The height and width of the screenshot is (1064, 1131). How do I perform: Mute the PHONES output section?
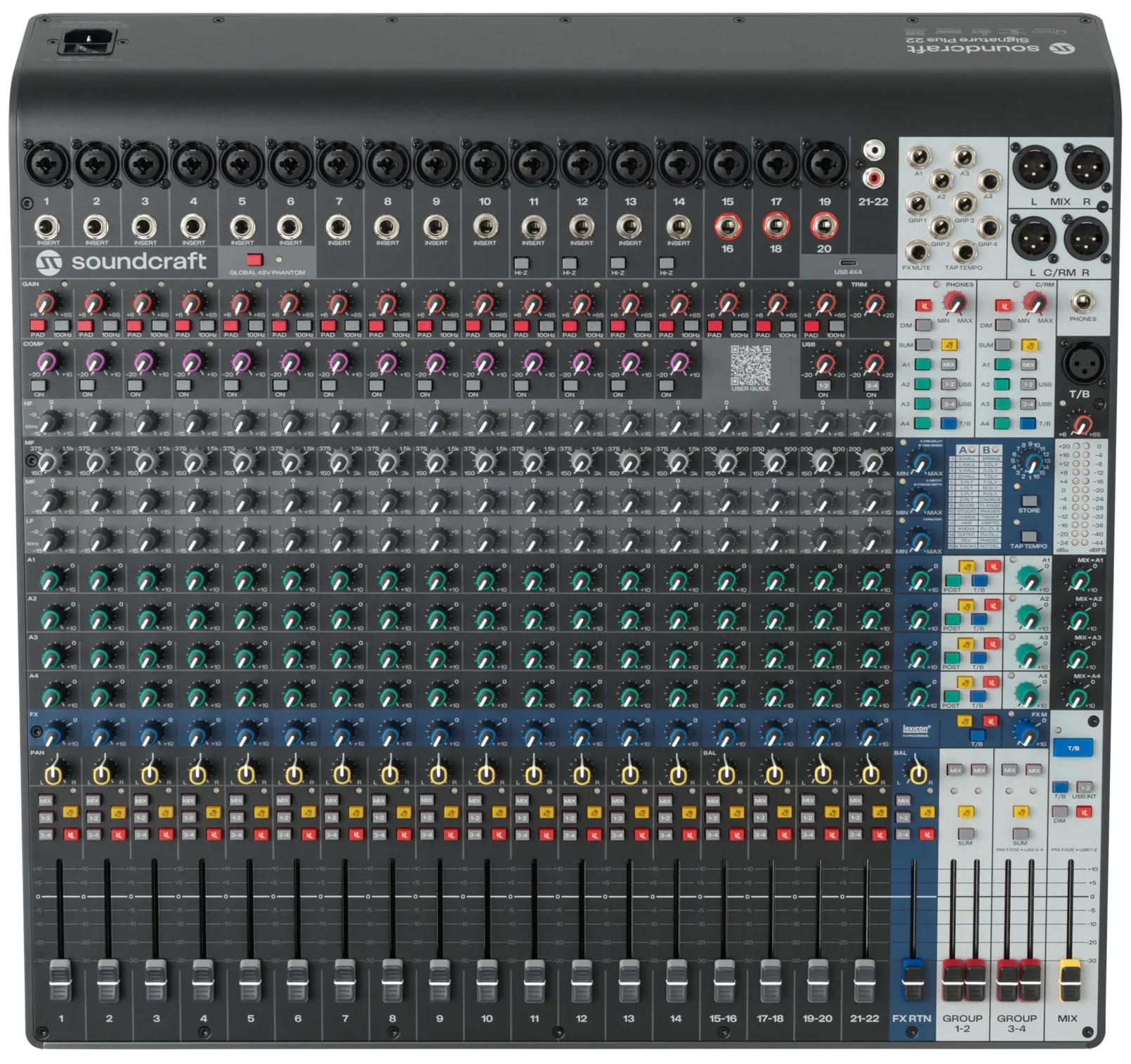point(923,306)
